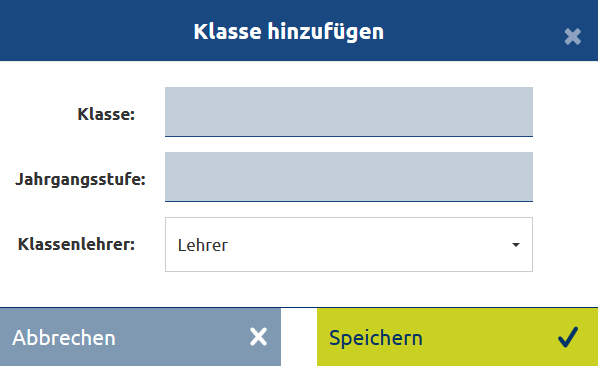The width and height of the screenshot is (598, 366).
Task: Click the Lehrer placeholder text
Action: [x=203, y=245]
